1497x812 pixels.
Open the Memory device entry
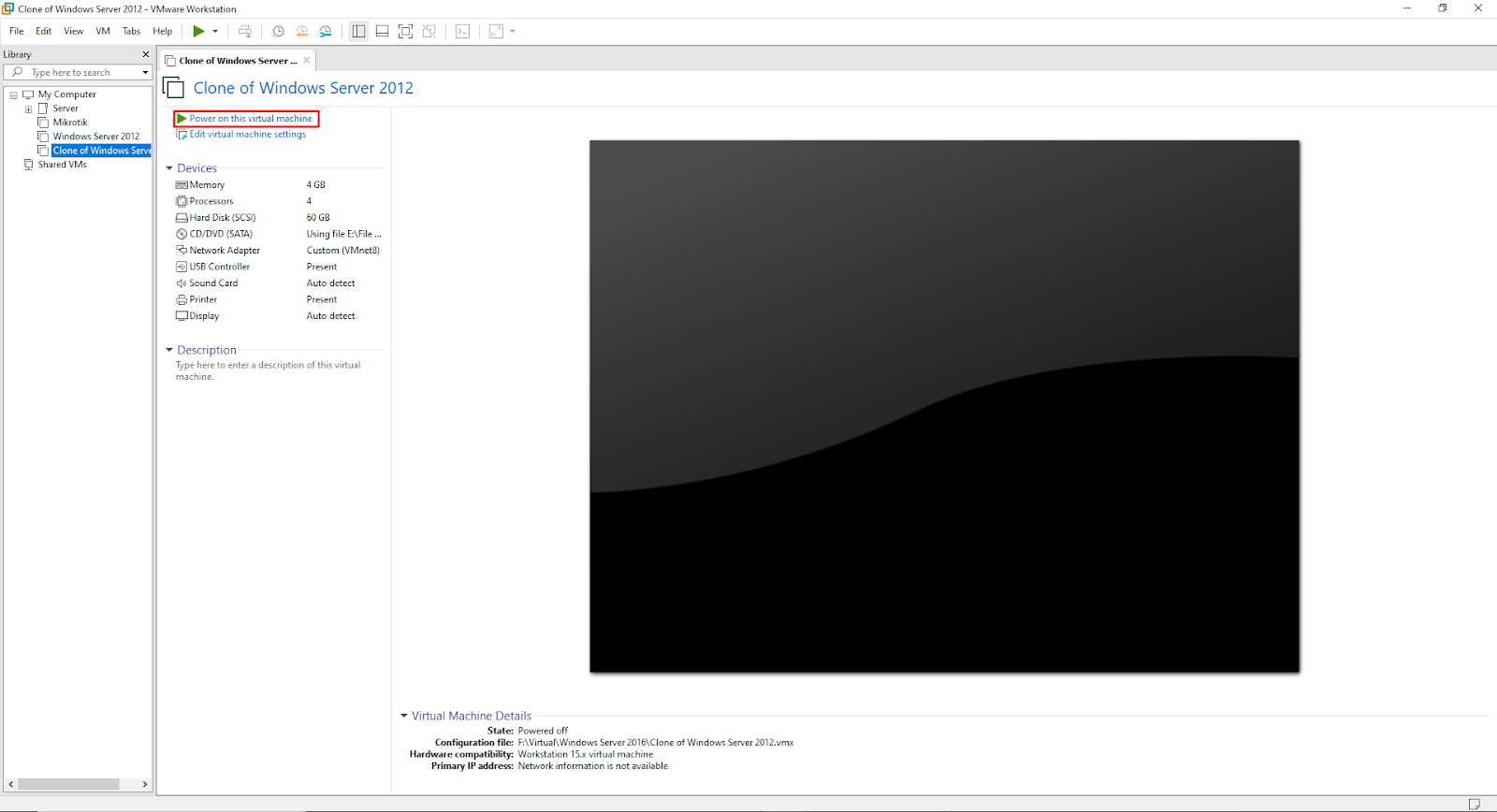207,185
